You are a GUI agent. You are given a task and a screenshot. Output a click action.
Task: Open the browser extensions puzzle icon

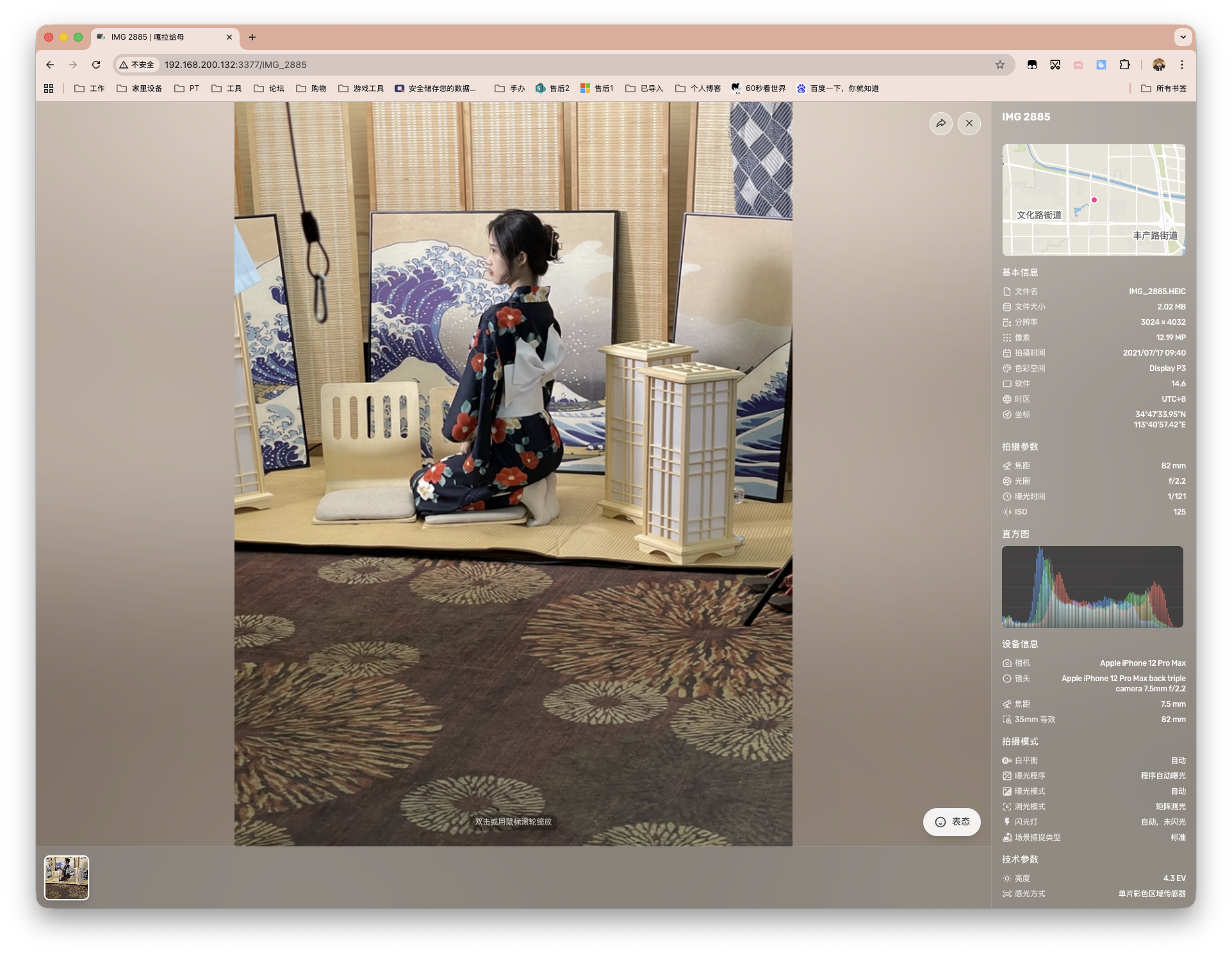tap(1124, 65)
